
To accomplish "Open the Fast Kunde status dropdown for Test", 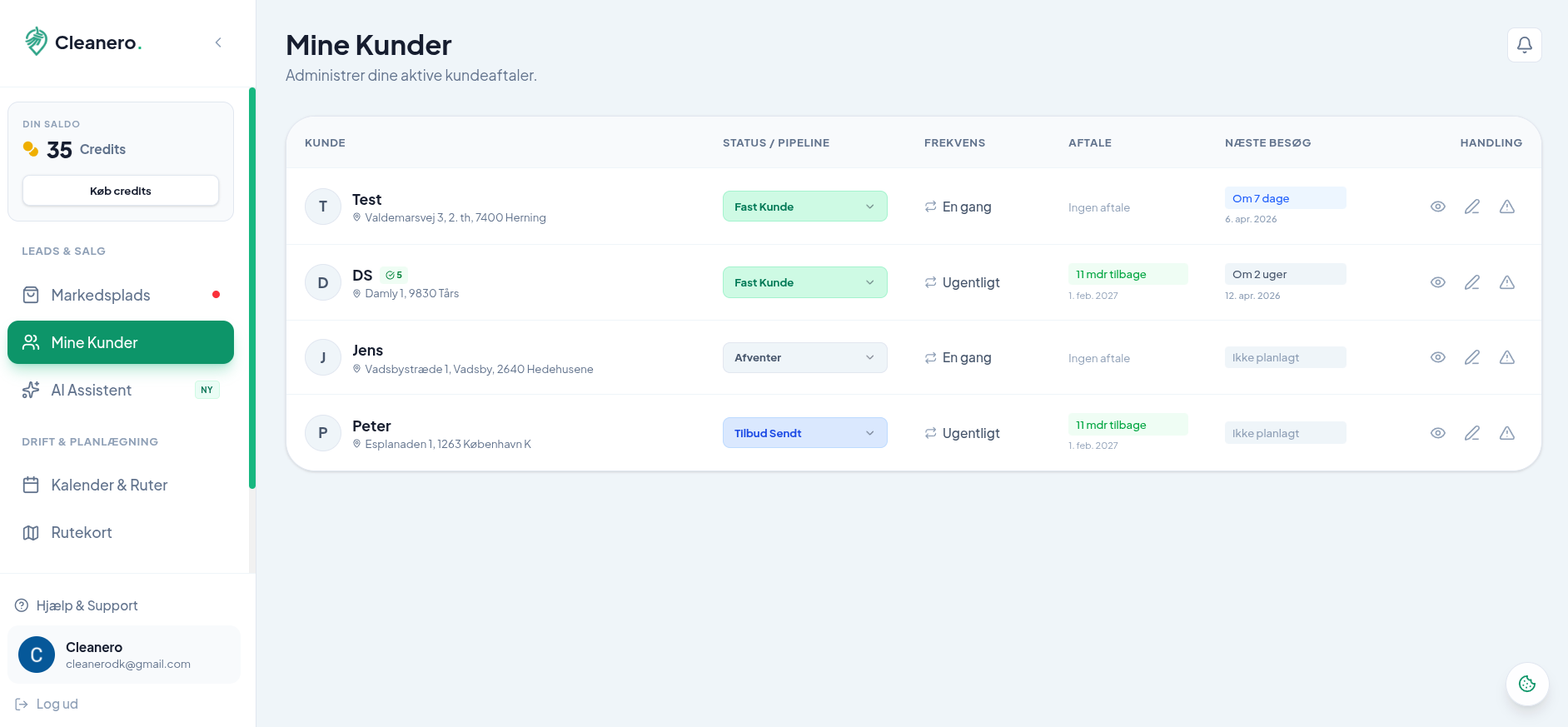I will click(804, 207).
